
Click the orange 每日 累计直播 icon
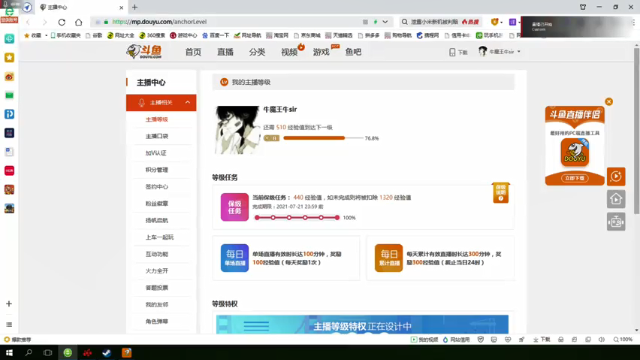coord(389,258)
